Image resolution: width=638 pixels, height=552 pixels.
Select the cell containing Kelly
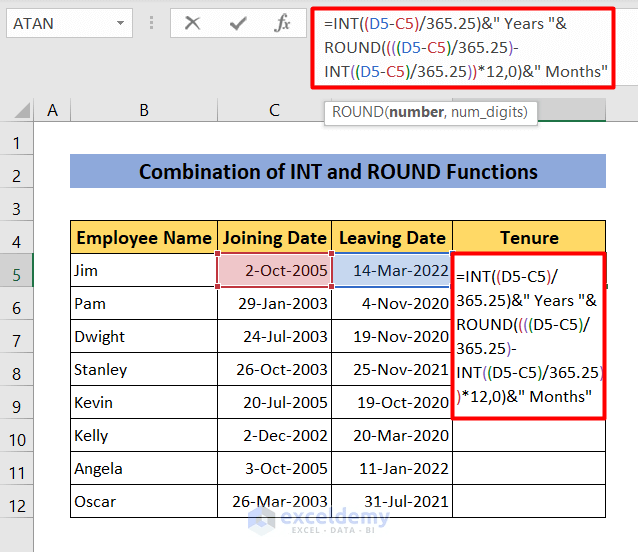pos(144,435)
